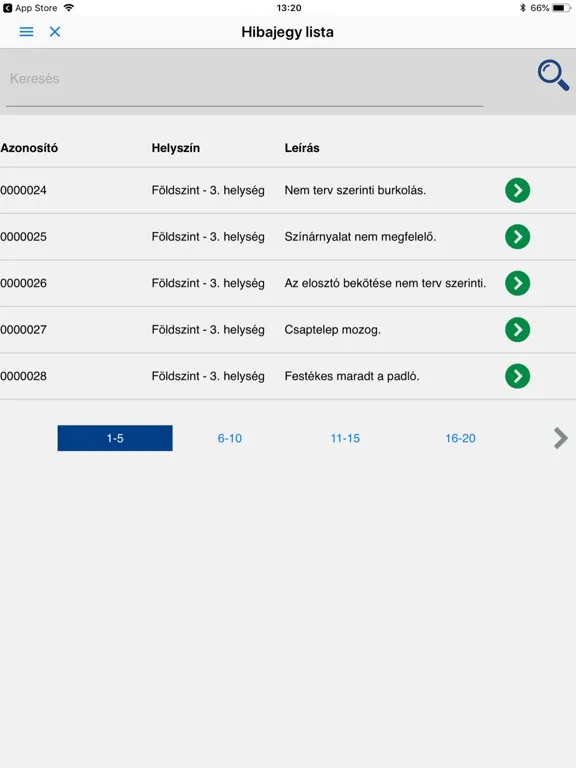Return to App Store via status bar
This screenshot has height=768, width=576.
30,8
